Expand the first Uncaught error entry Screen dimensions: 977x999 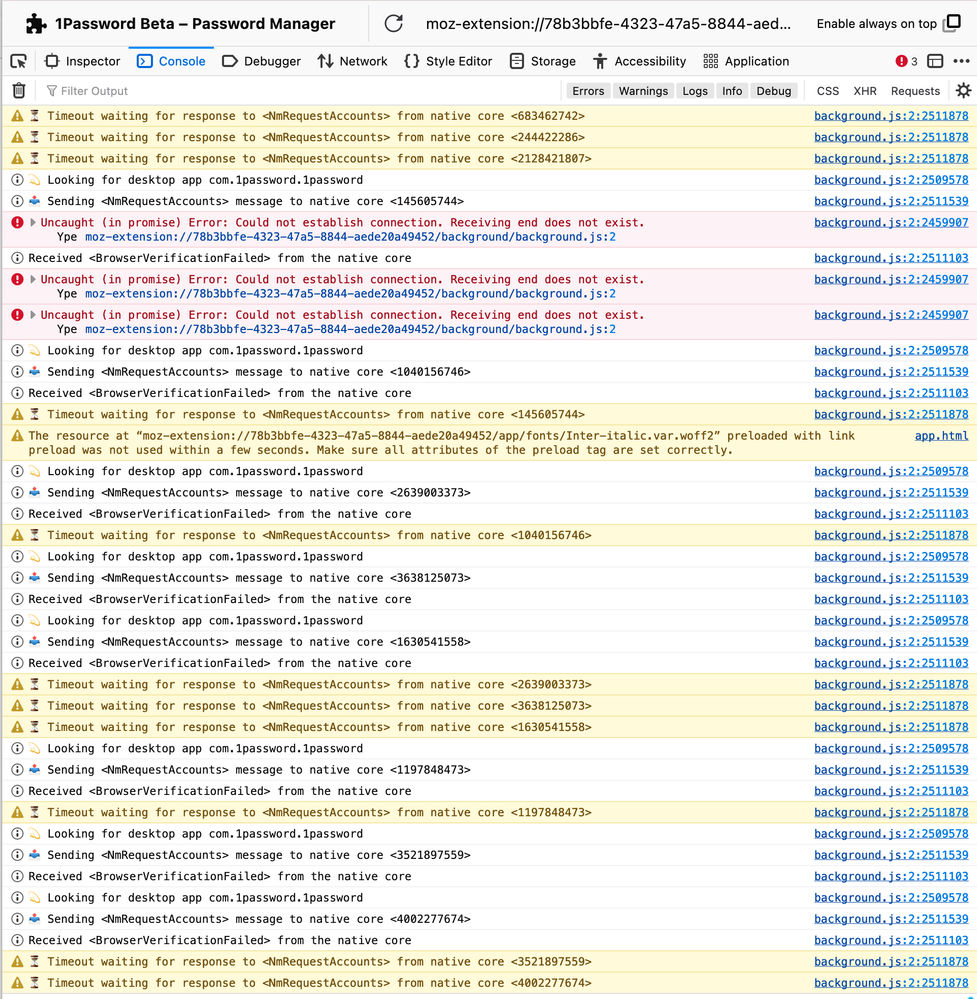coord(33,223)
